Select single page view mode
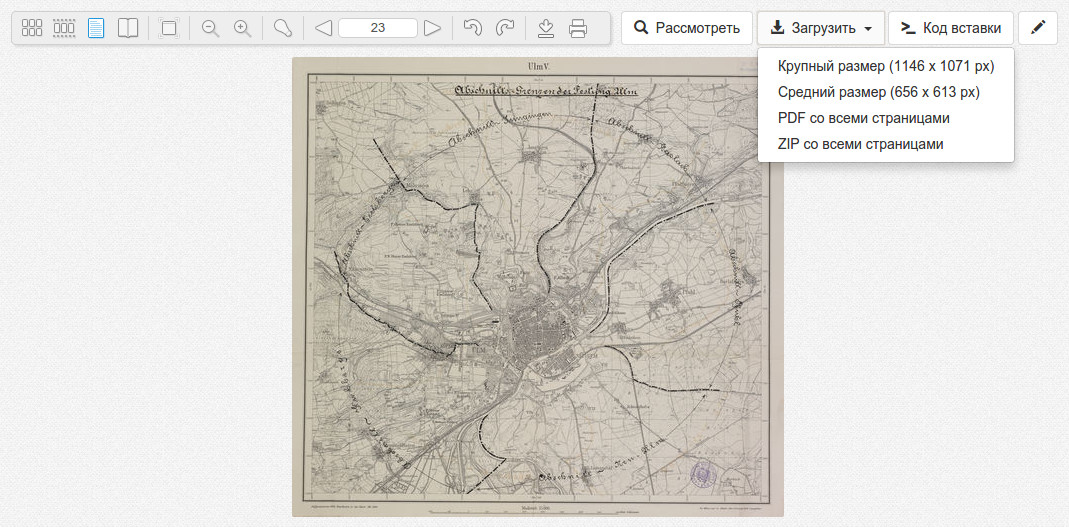Screen dimensions: 1069x527 point(96,28)
